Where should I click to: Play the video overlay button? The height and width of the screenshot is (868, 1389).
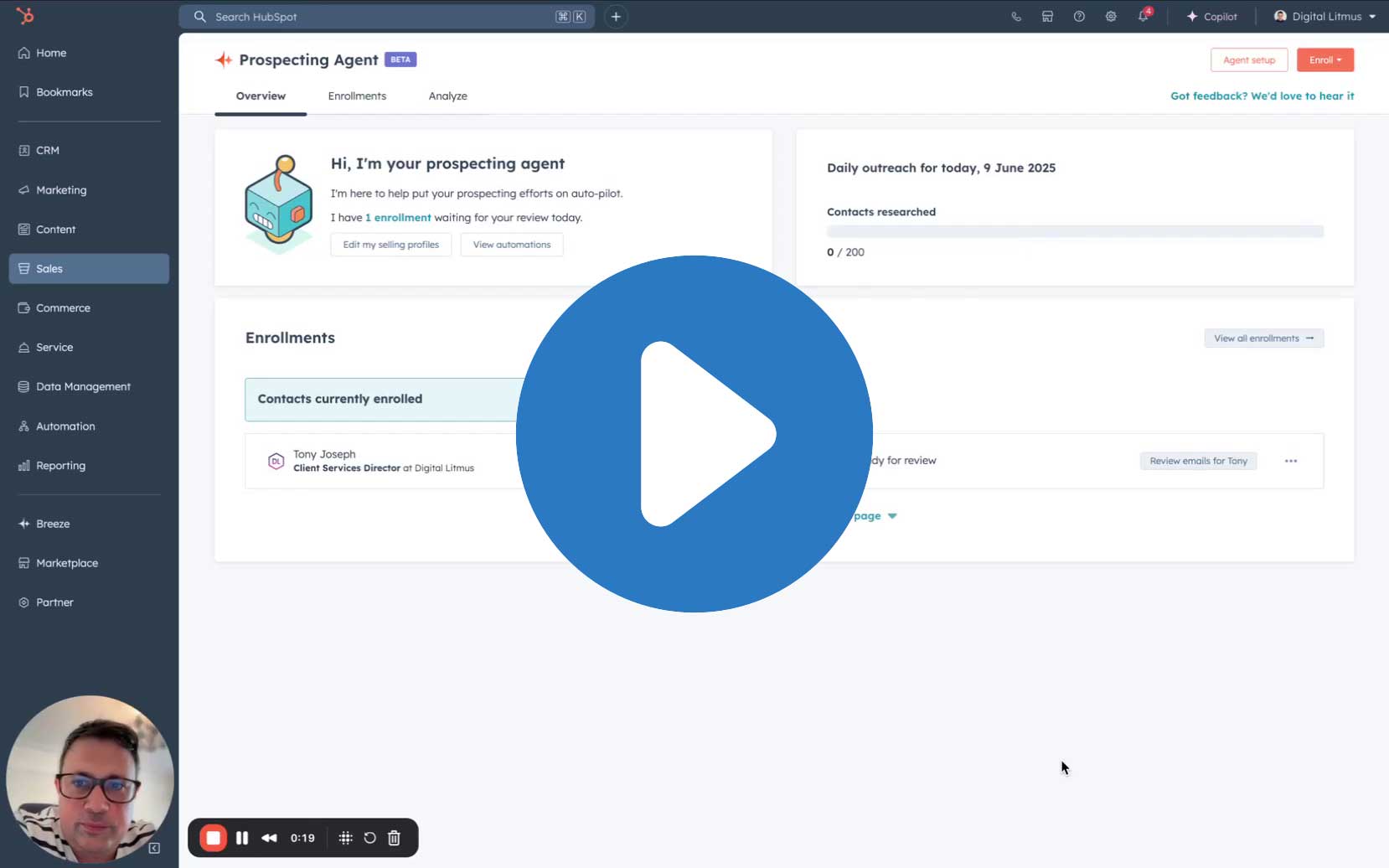point(694,434)
